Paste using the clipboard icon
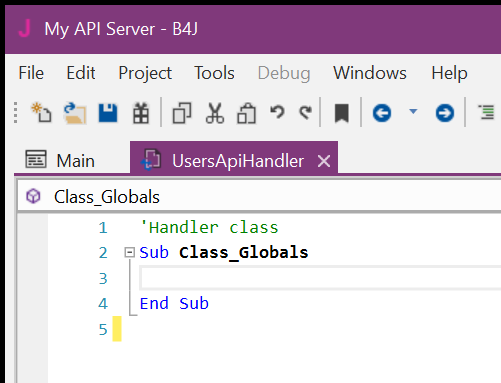This screenshot has height=383, width=501. pyautogui.click(x=246, y=113)
